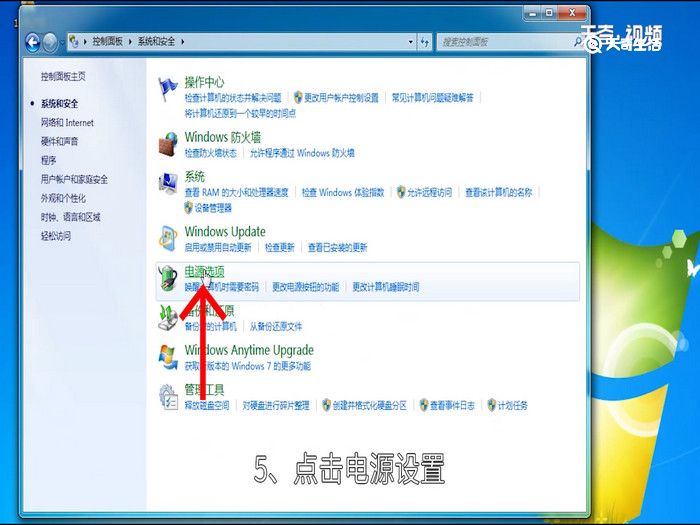Image resolution: width=700 pixels, height=525 pixels.
Task: Click the address bar control panel icon
Action: (74, 42)
